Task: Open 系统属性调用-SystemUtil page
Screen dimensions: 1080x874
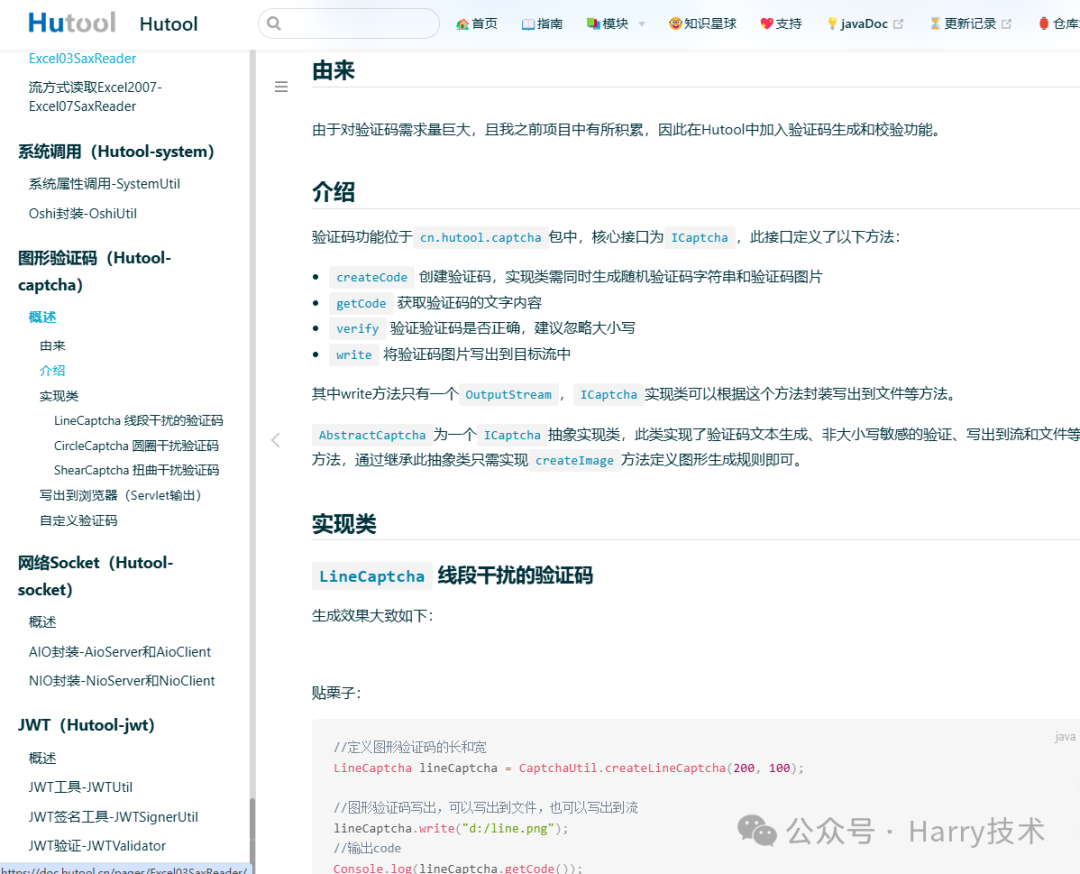Action: click(104, 184)
